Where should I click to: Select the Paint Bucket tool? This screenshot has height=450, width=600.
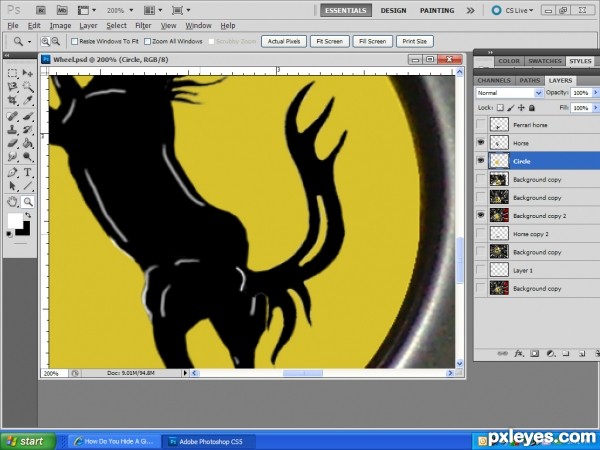tap(28, 143)
